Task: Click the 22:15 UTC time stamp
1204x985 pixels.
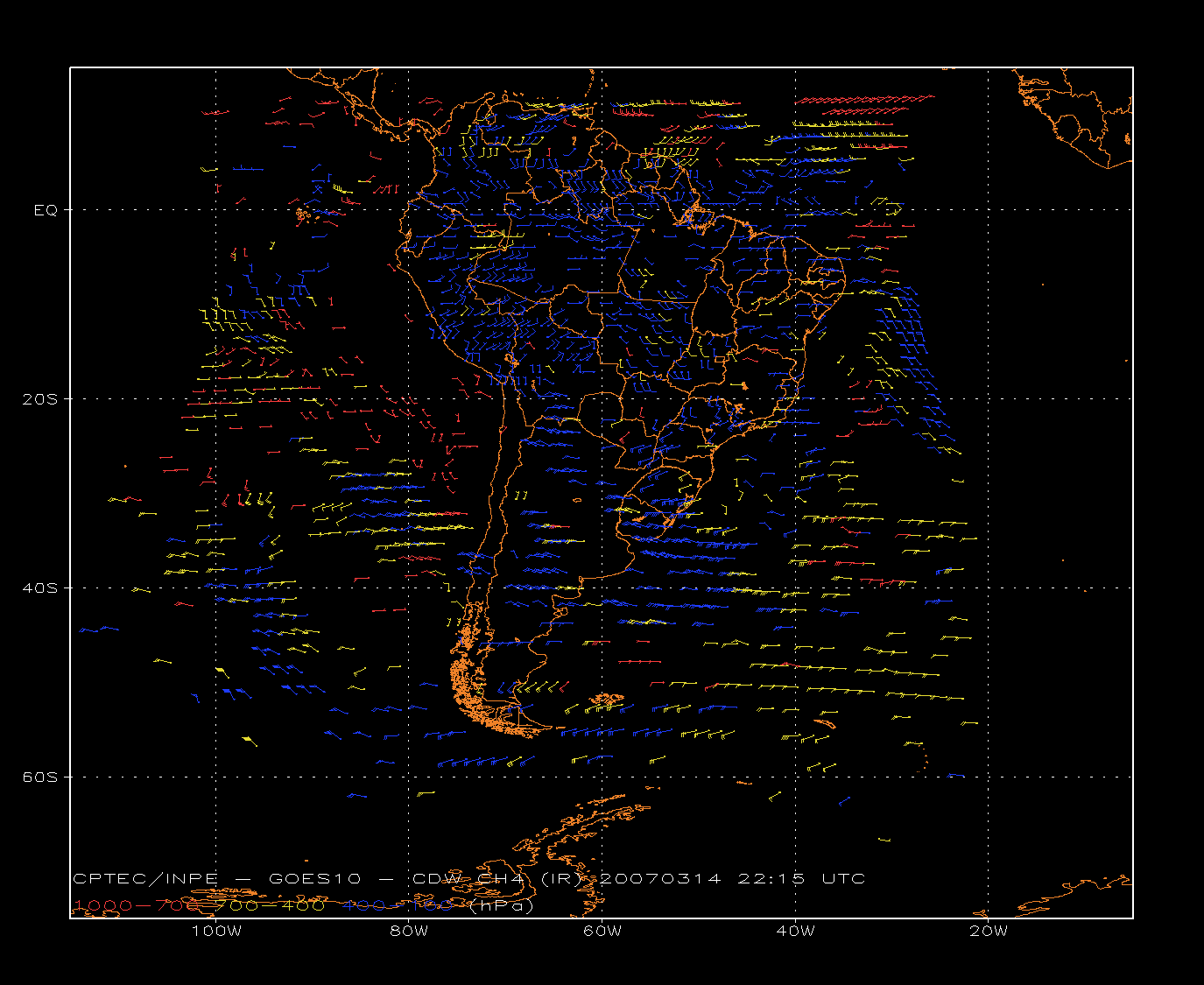Action: click(802, 878)
